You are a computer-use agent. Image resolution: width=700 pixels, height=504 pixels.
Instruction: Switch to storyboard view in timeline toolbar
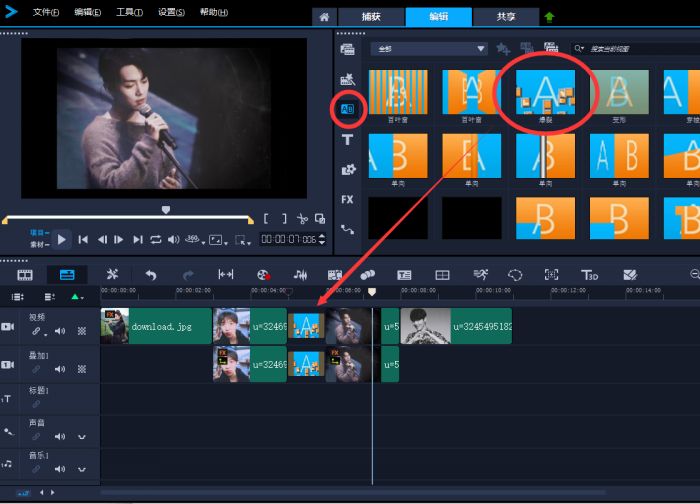tap(25, 274)
